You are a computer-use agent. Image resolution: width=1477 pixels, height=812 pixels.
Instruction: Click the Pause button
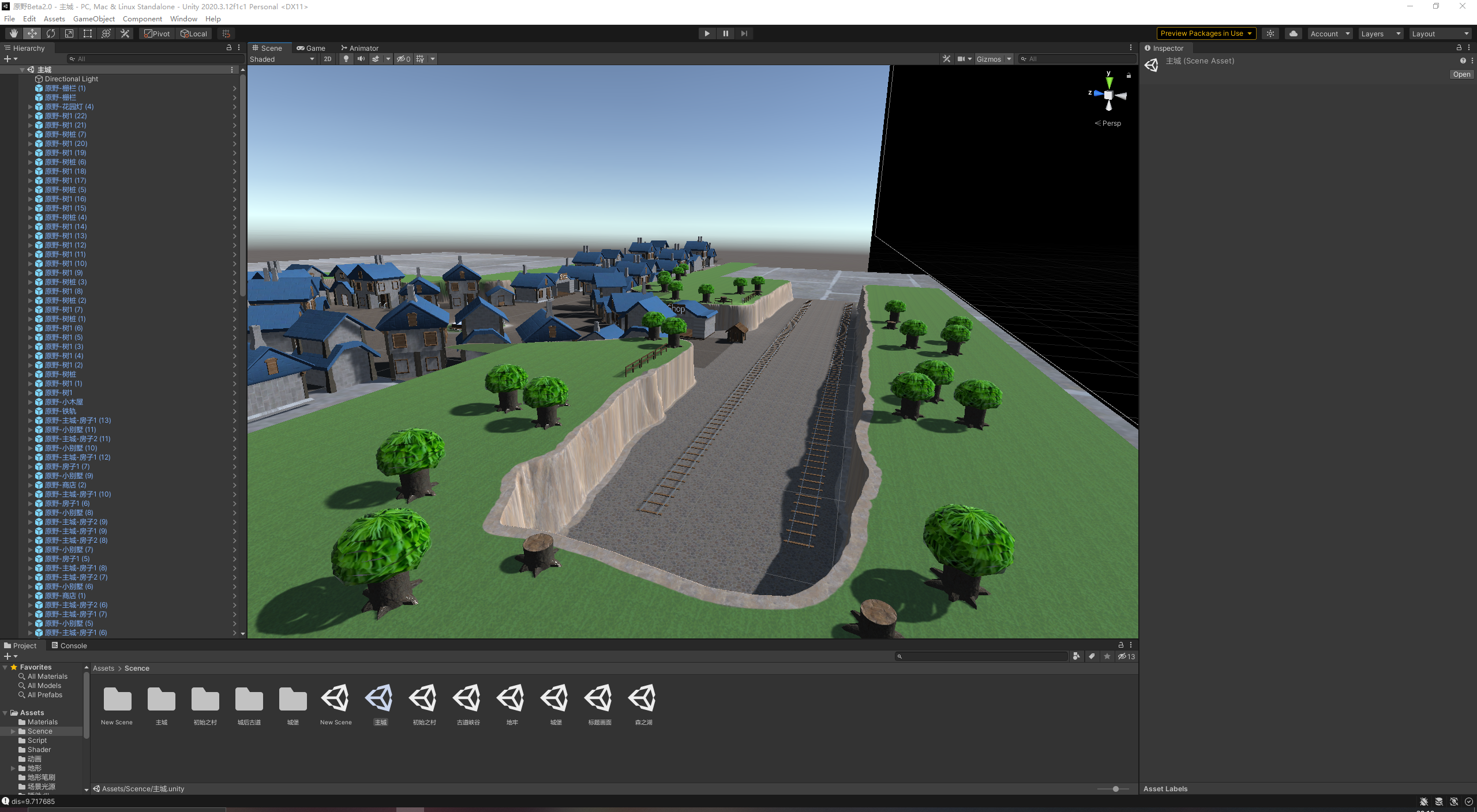coord(725,33)
